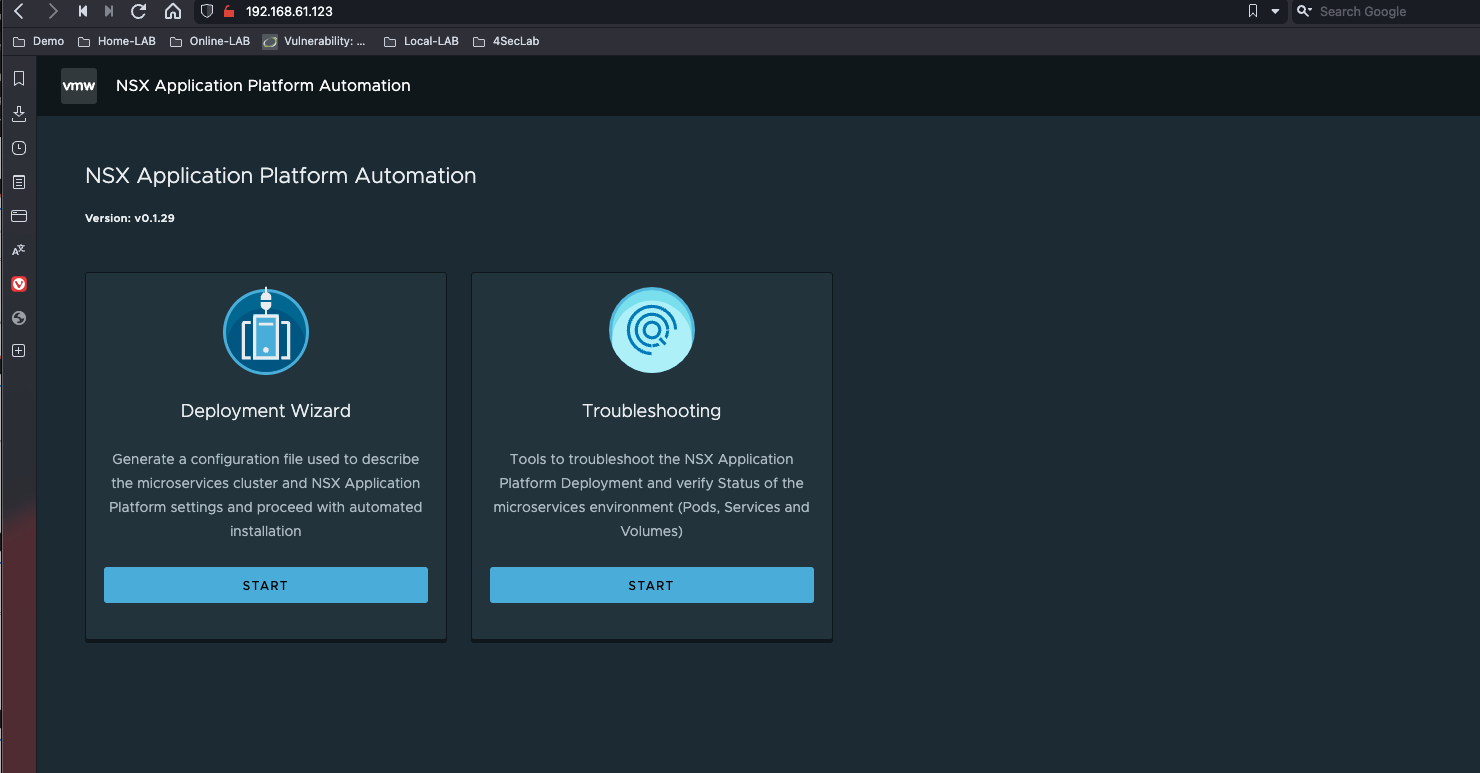
Task: Open the History panel in the sidebar
Action: click(x=18, y=148)
